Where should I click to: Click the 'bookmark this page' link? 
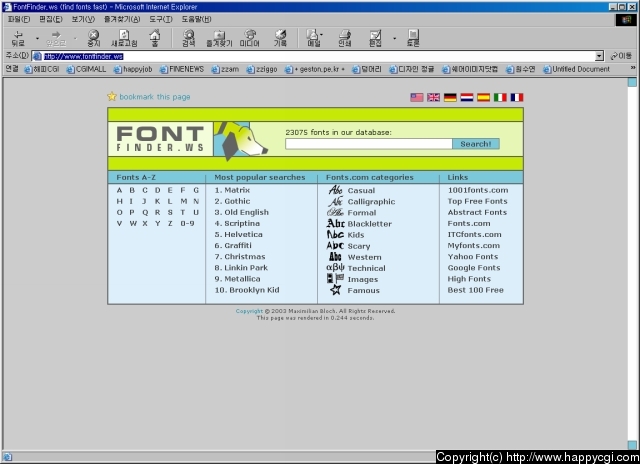click(155, 97)
